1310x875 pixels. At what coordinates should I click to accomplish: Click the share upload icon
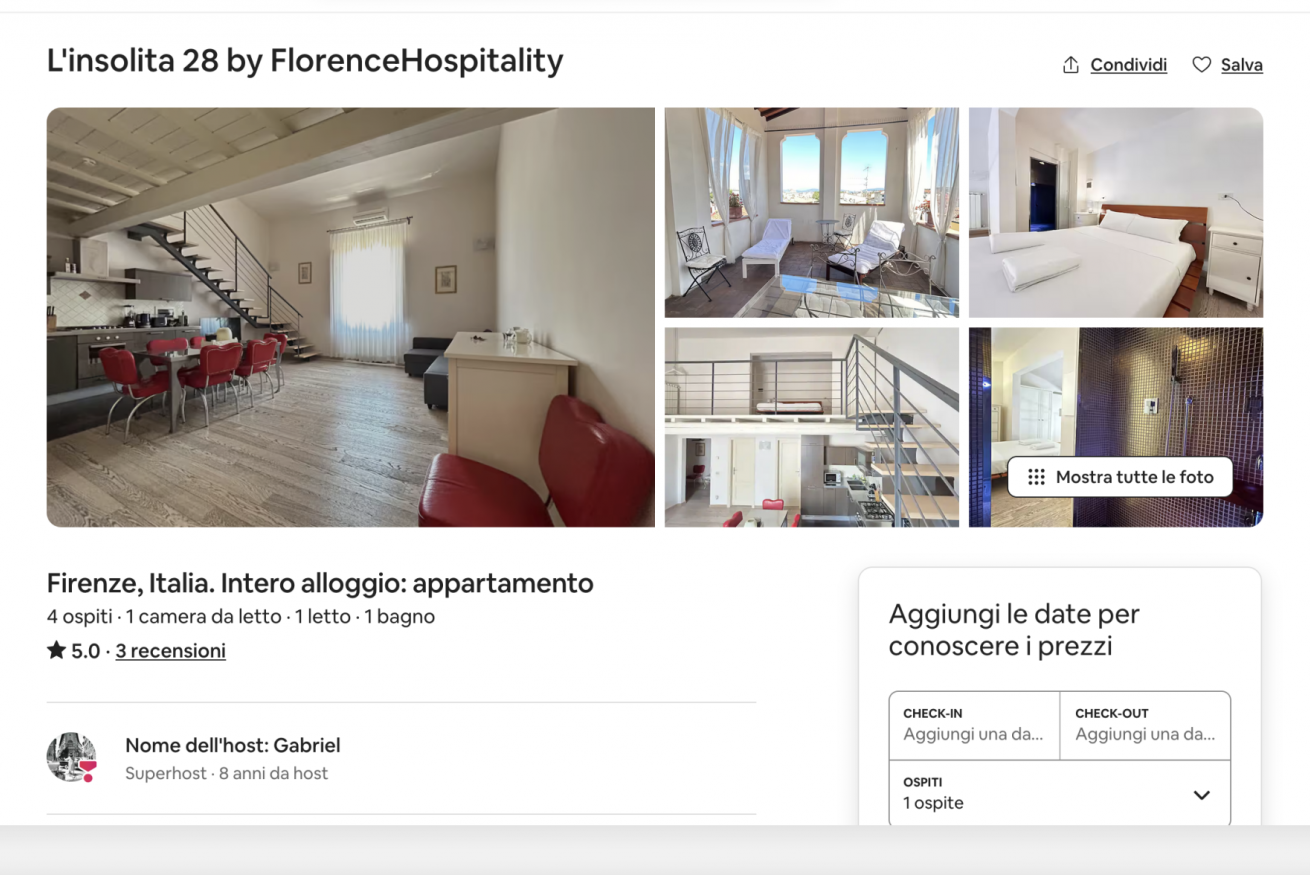point(1071,65)
